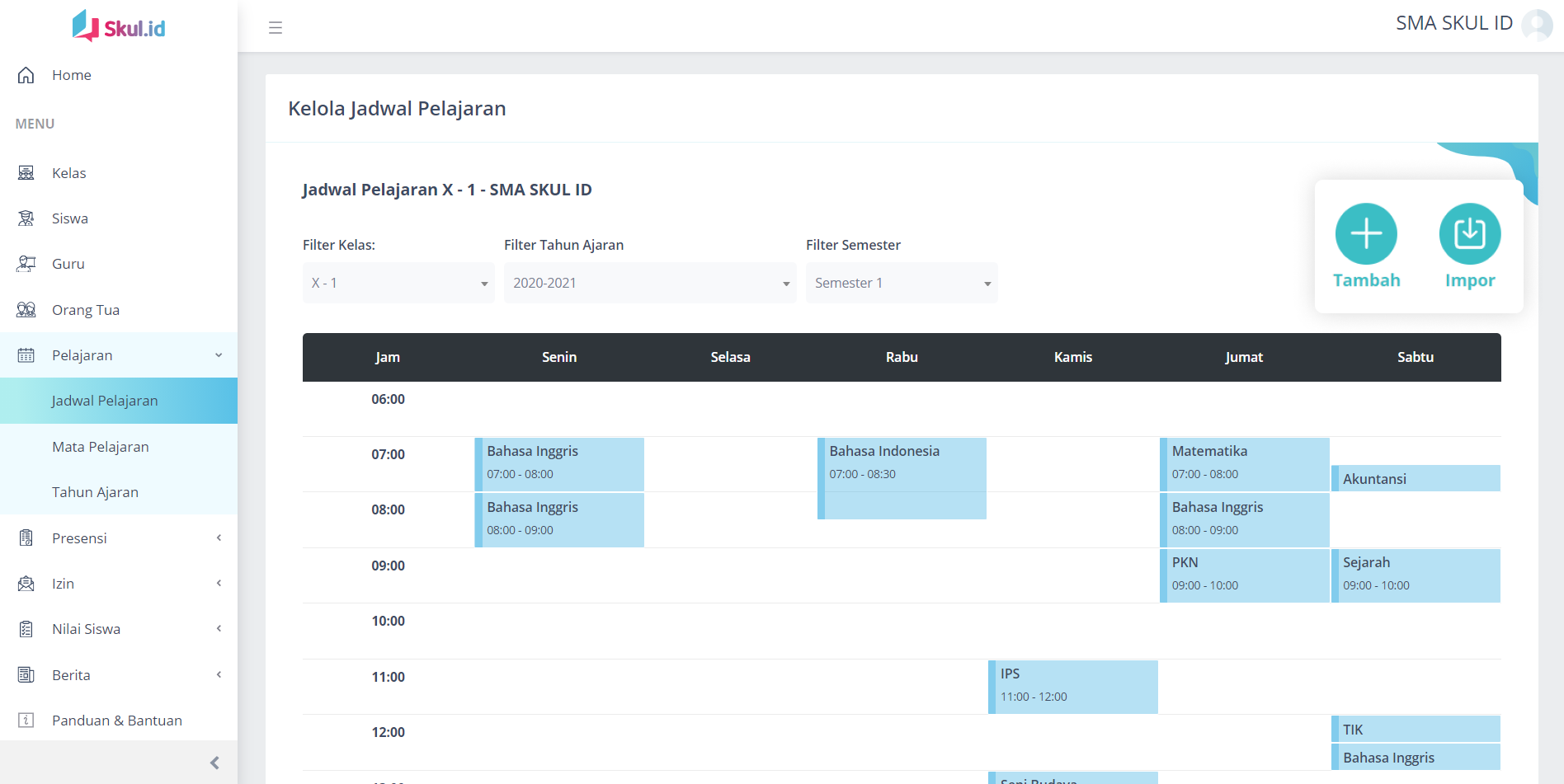The image size is (1564, 784).
Task: Open Panduan & Bantuan link
Action: [x=116, y=721]
